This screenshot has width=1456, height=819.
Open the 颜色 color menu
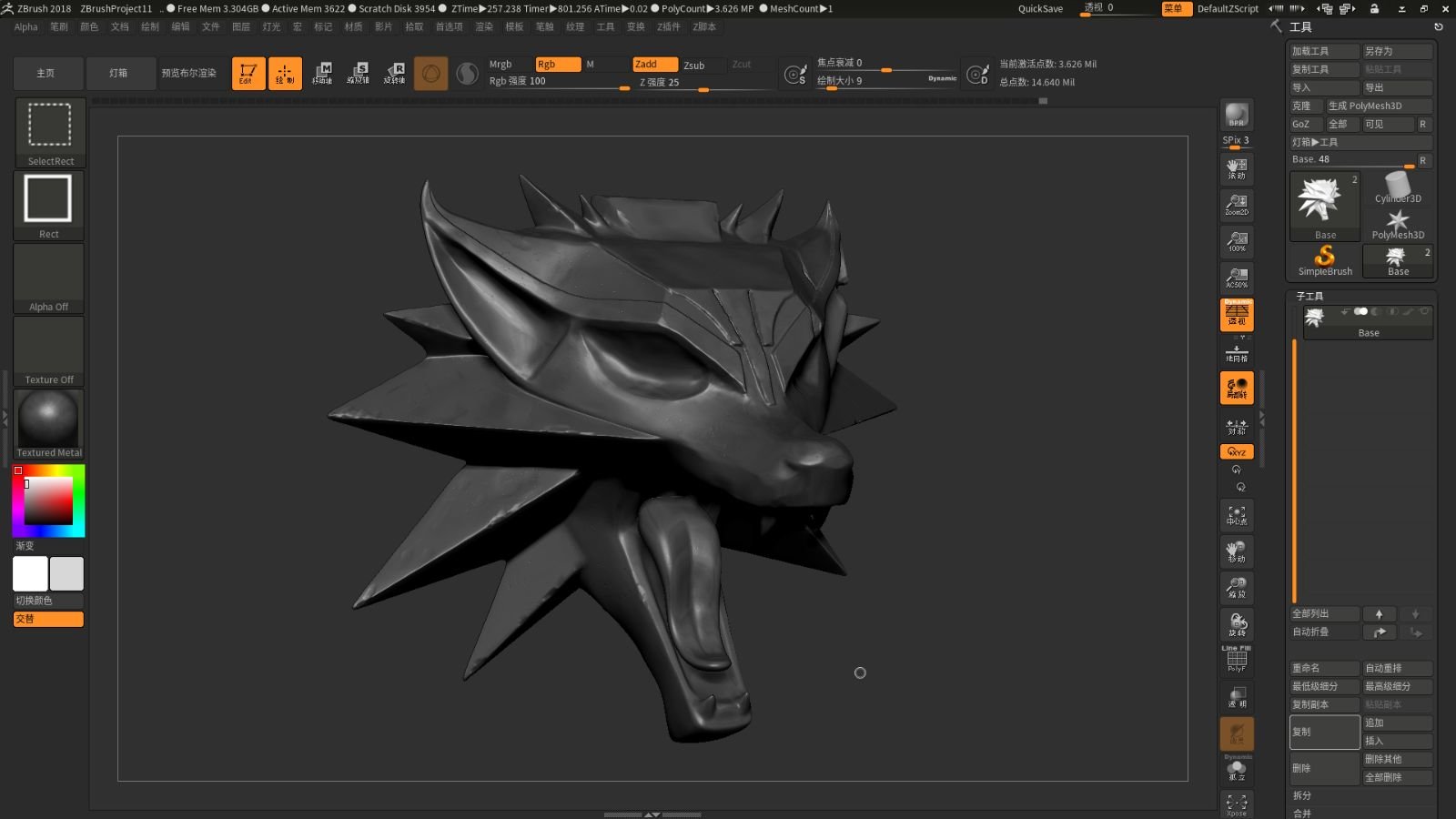[x=89, y=27]
